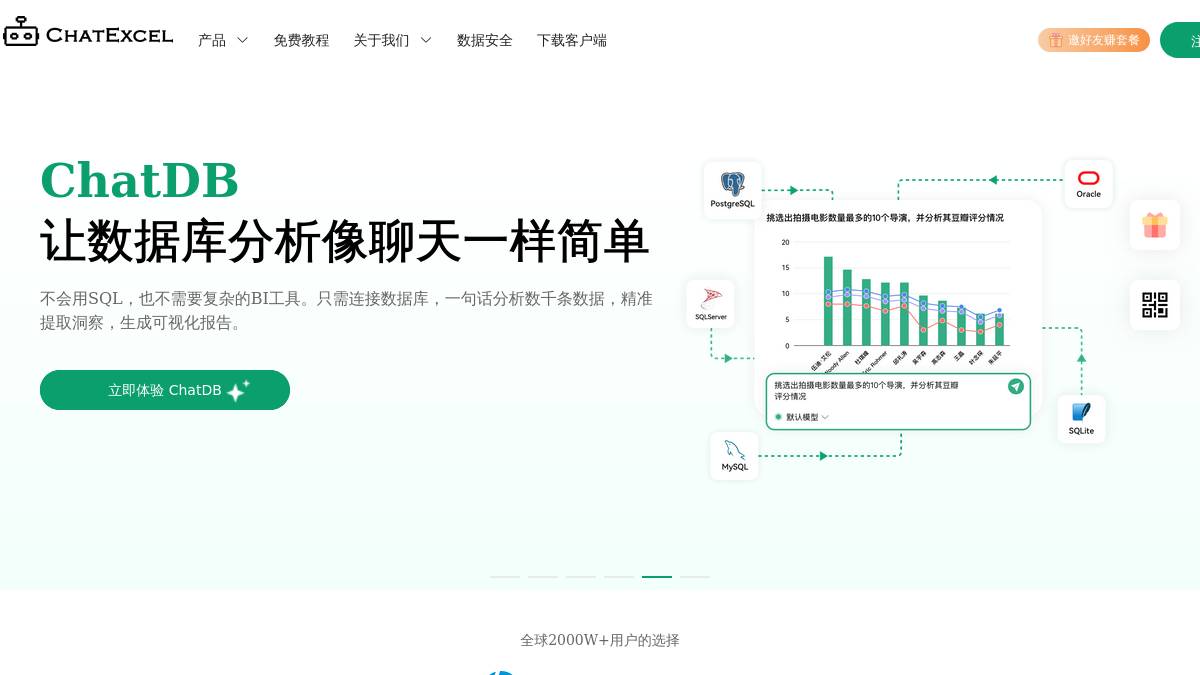Click the SQLServer database icon

click(x=711, y=298)
